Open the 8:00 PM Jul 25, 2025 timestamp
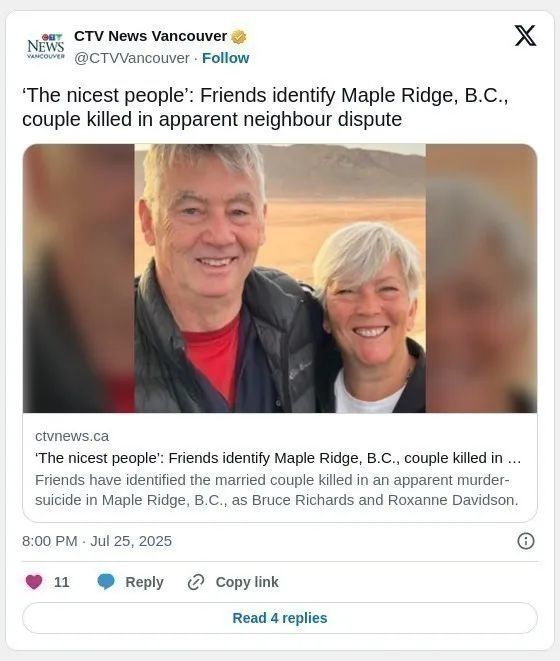Viewport: 560px width, 661px height. pos(97,541)
